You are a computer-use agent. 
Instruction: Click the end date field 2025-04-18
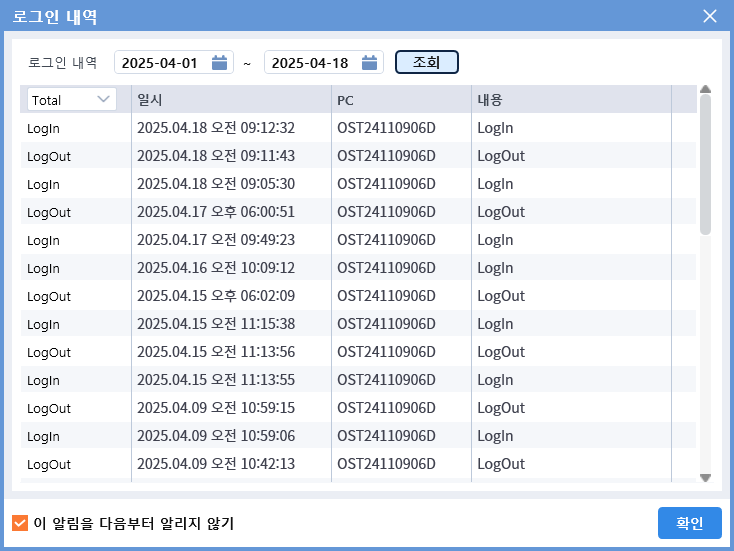(x=310, y=63)
